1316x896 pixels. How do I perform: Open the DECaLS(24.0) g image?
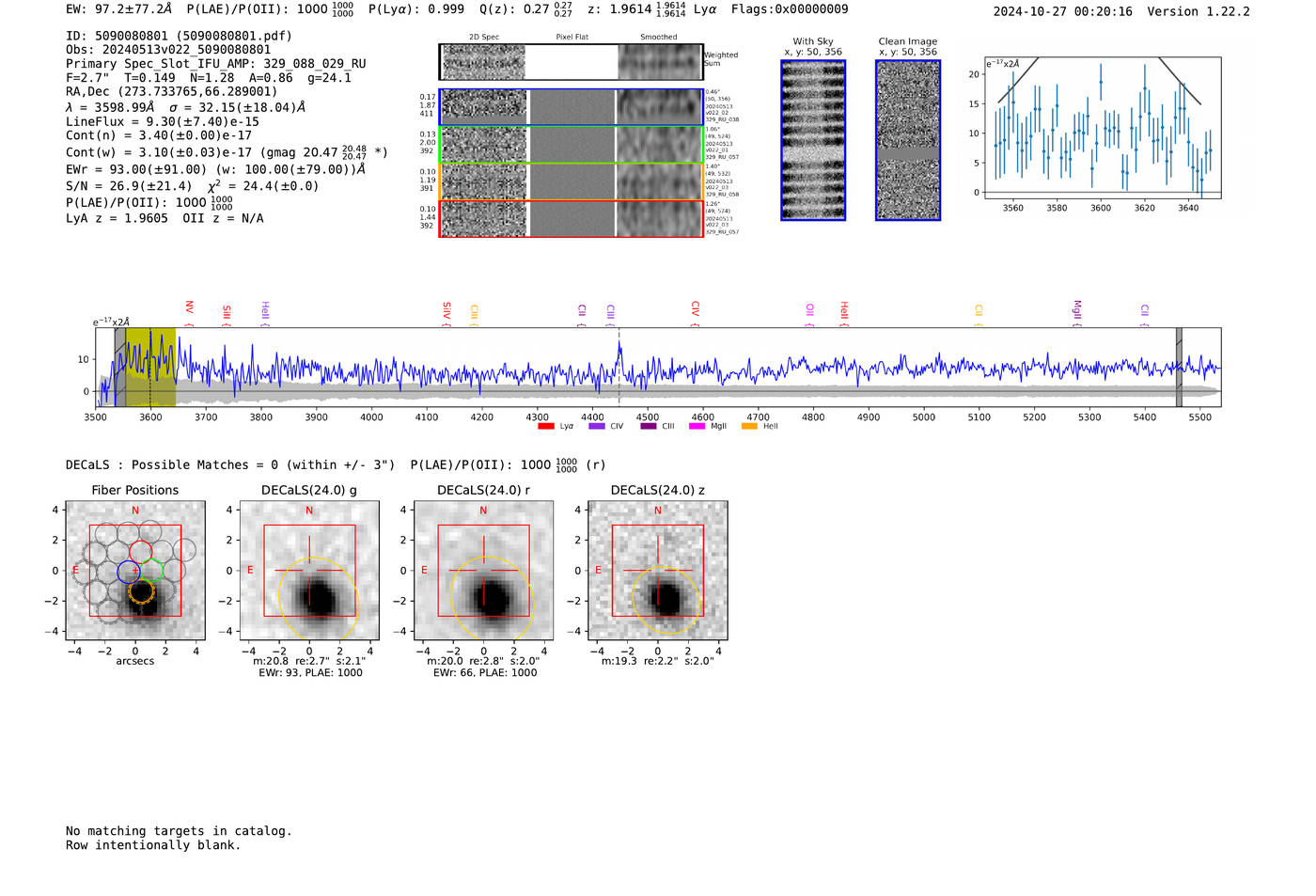pyautogui.click(x=309, y=570)
